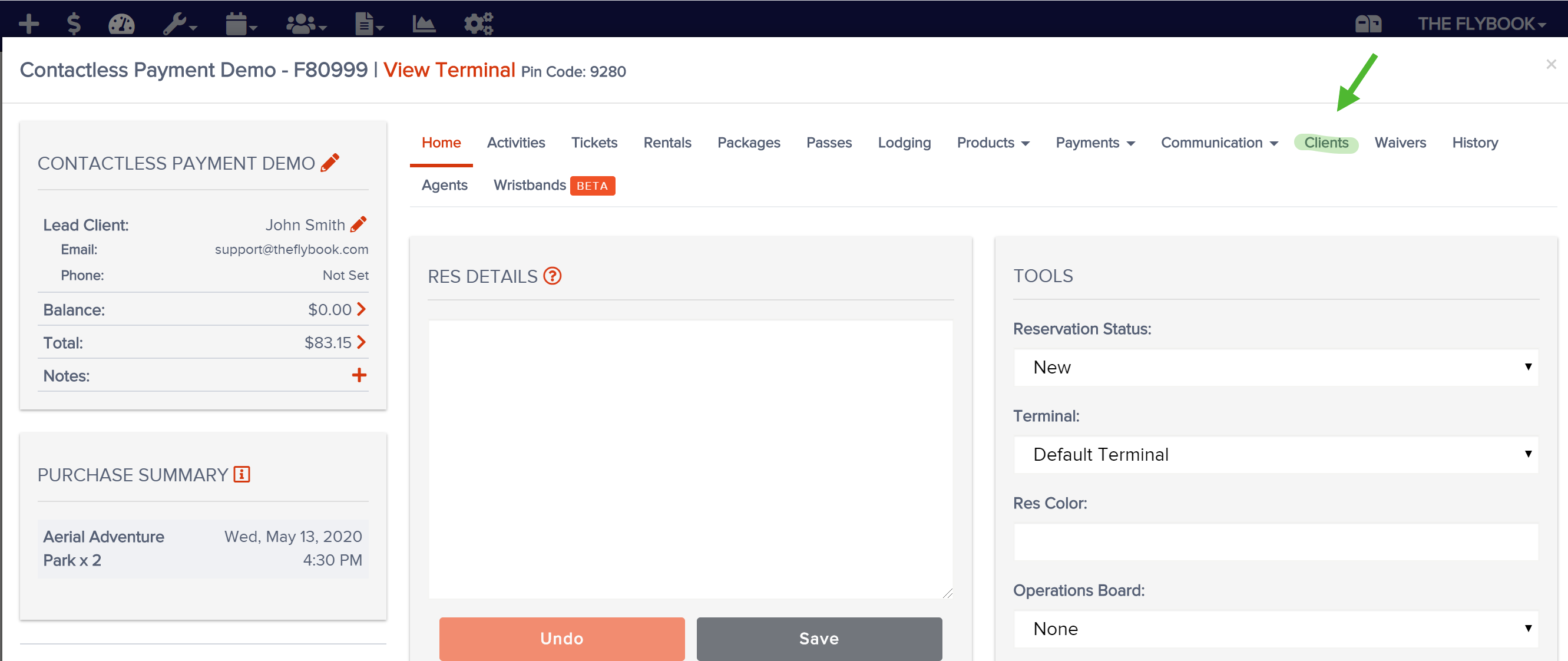Open the Terminal dropdown showing Default Terminal
The width and height of the screenshot is (1568, 661).
coord(1276,454)
